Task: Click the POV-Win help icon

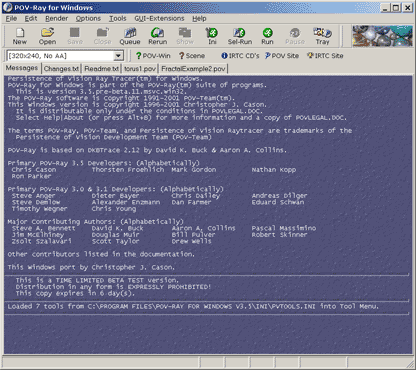Action: [x=153, y=56]
